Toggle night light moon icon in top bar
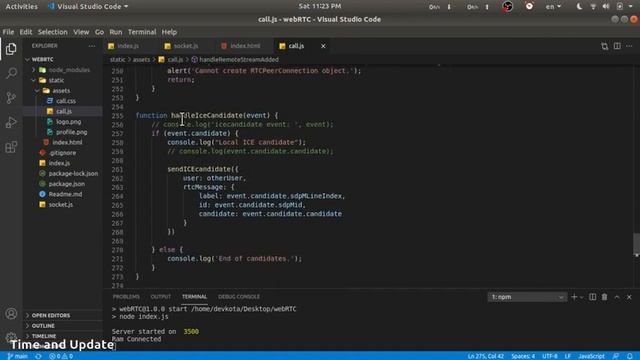Image resolution: width=640 pixels, height=360 pixels. tap(579, 7)
